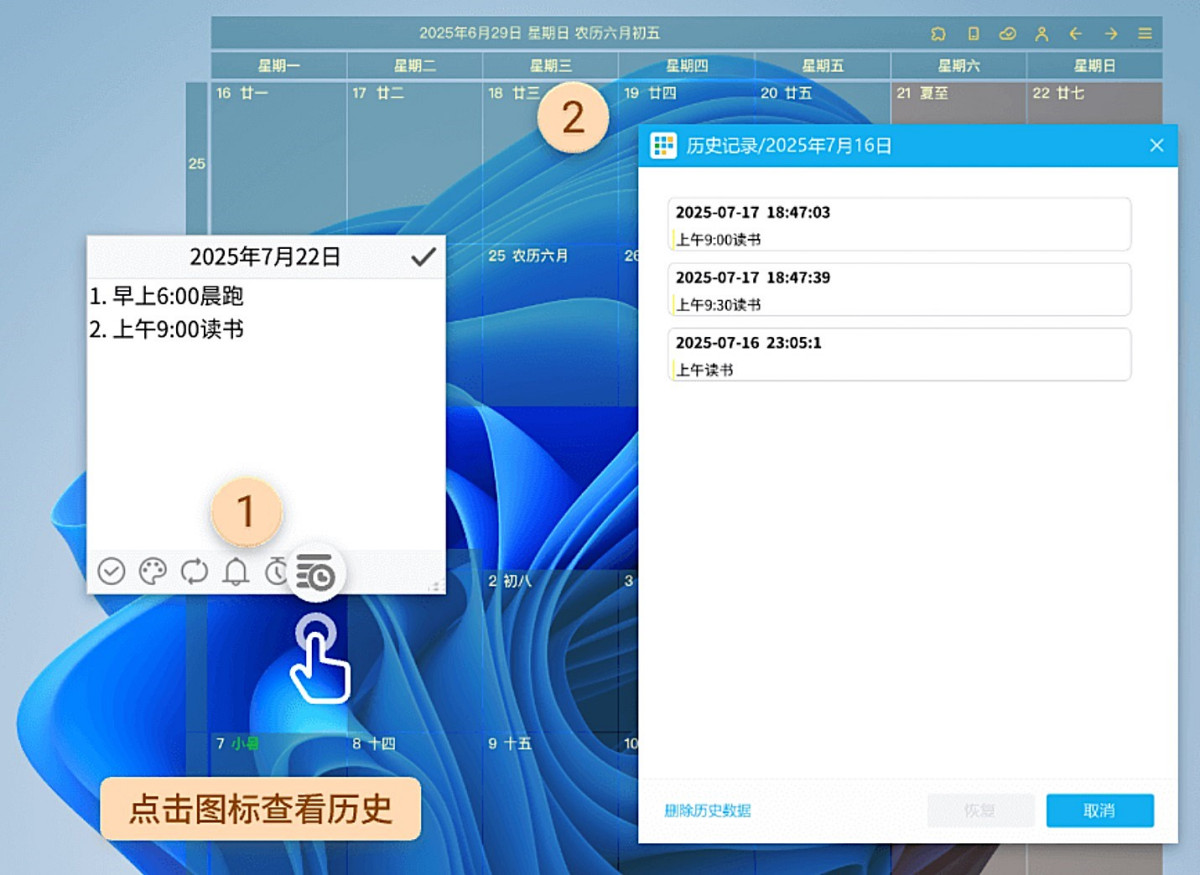Click the timer clock icon on the note
This screenshot has width=1200, height=875.
(278, 571)
